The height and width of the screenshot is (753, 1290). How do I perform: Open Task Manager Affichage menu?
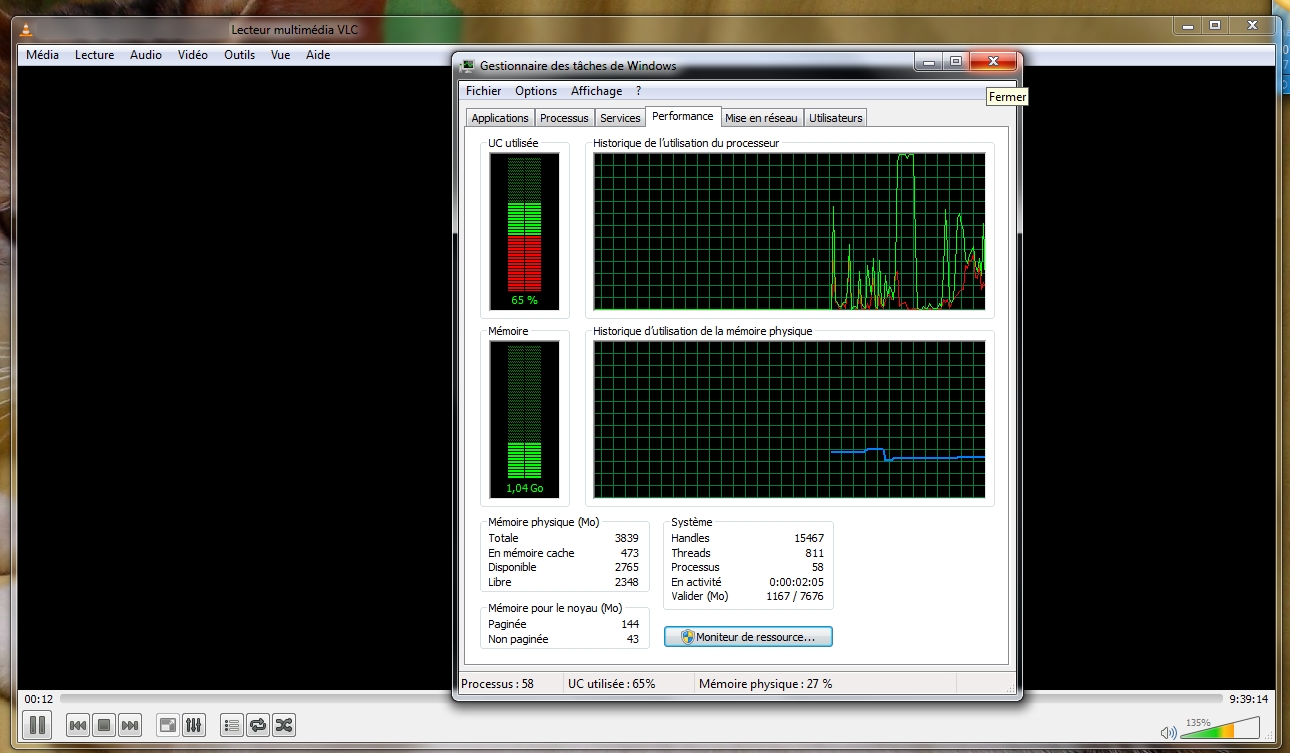(x=596, y=91)
